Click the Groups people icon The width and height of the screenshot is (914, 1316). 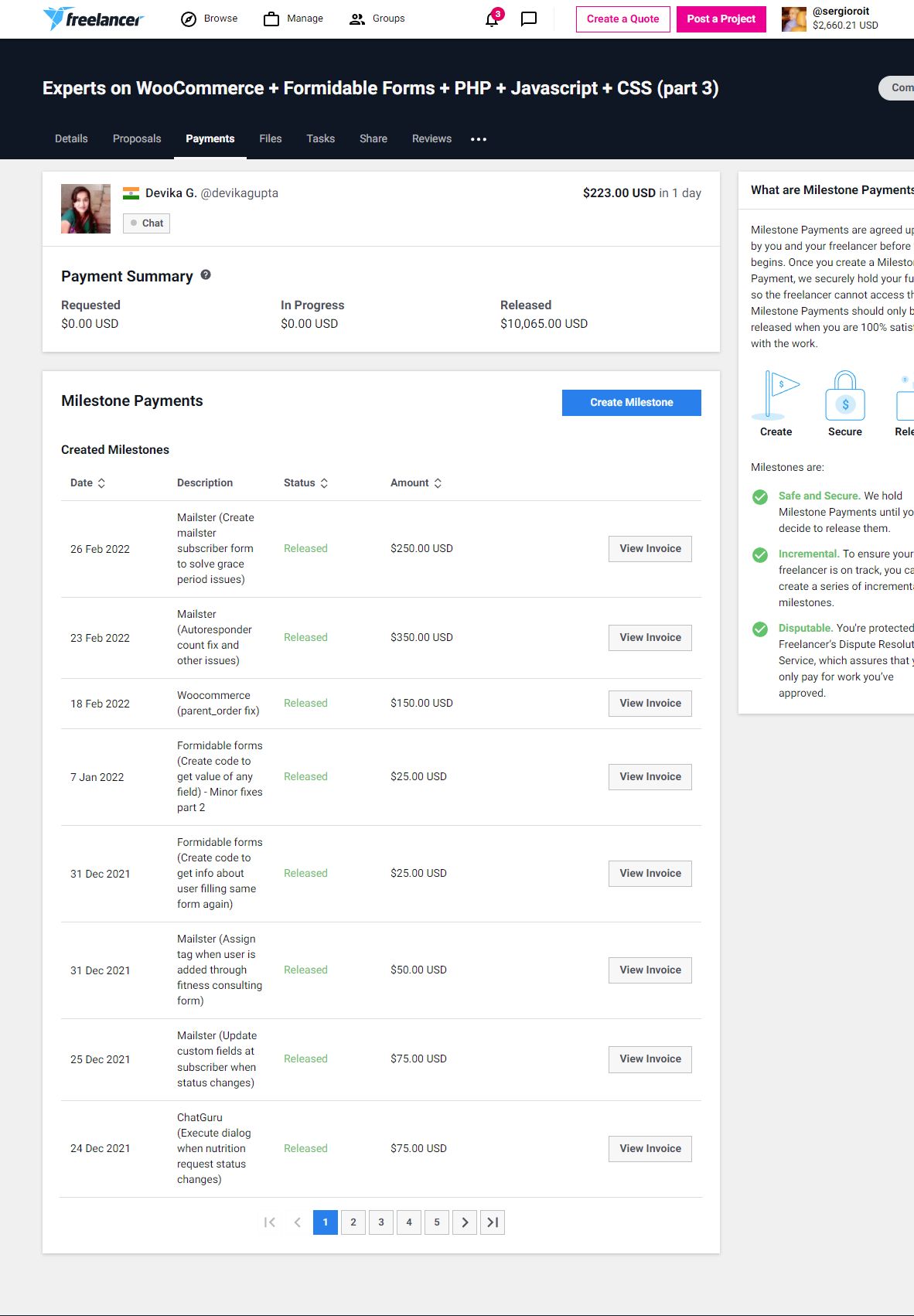[x=356, y=19]
